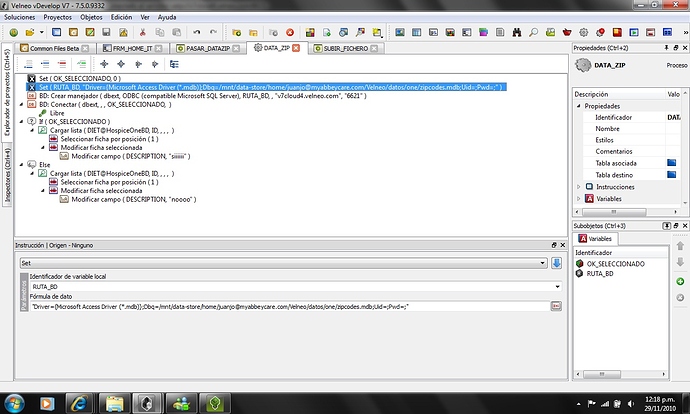Show more toolbar items via chevron
Screen dimensions: 690x414
point(685,32)
